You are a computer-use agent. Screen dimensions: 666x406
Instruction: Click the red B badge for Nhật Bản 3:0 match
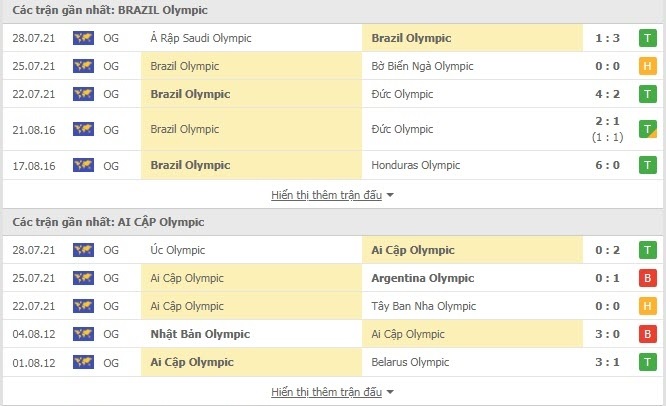click(647, 334)
